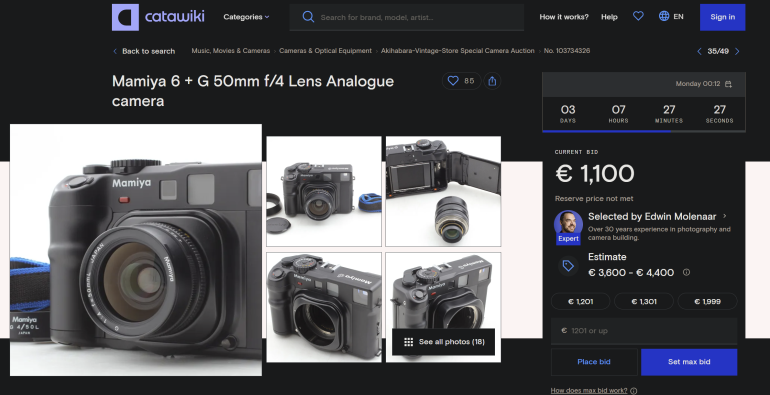Click the Reserve price not met notice
770x395 pixels.
click(x=594, y=198)
